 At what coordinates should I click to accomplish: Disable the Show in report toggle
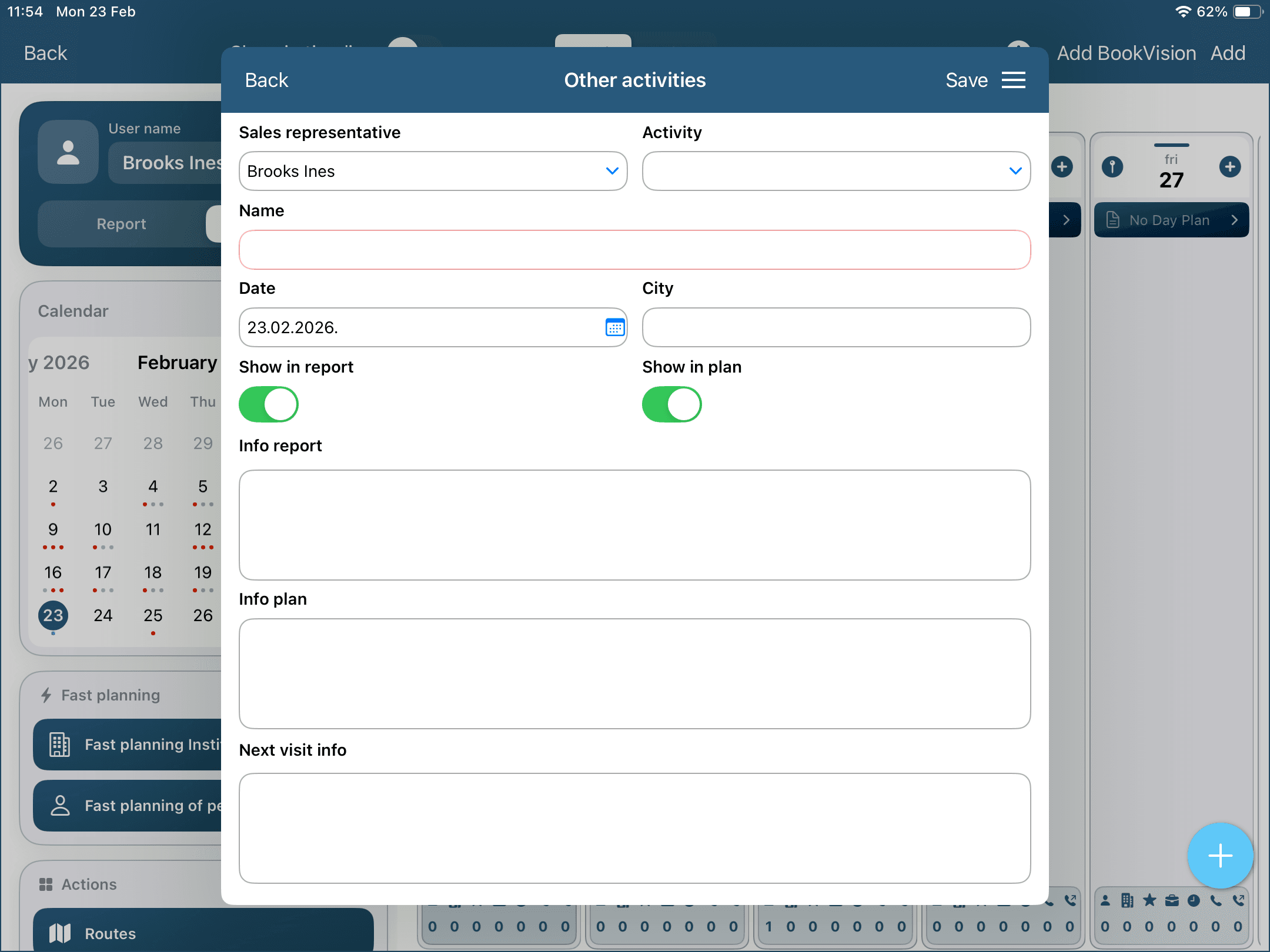269,404
